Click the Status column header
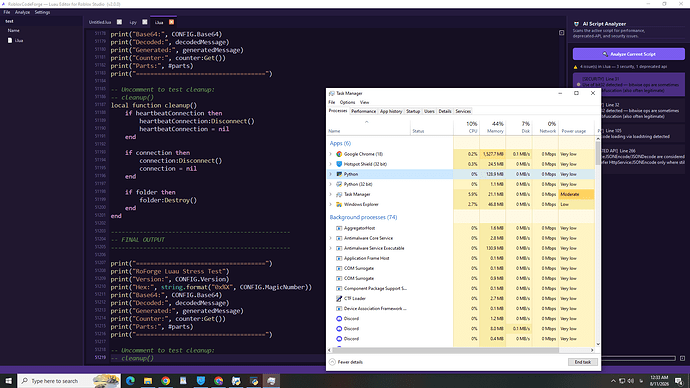Screen dimensions: 690x388 tap(432, 127)
